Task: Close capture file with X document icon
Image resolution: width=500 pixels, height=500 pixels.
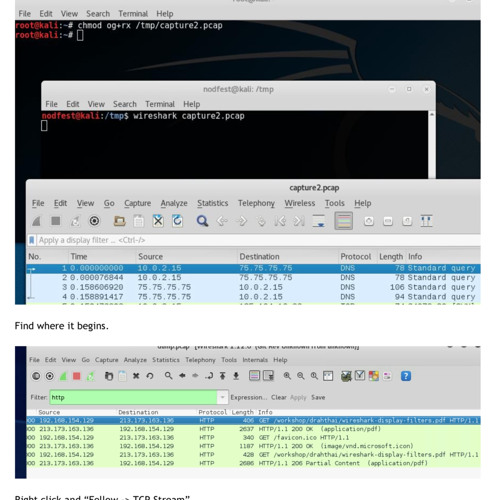Action: click(158, 221)
